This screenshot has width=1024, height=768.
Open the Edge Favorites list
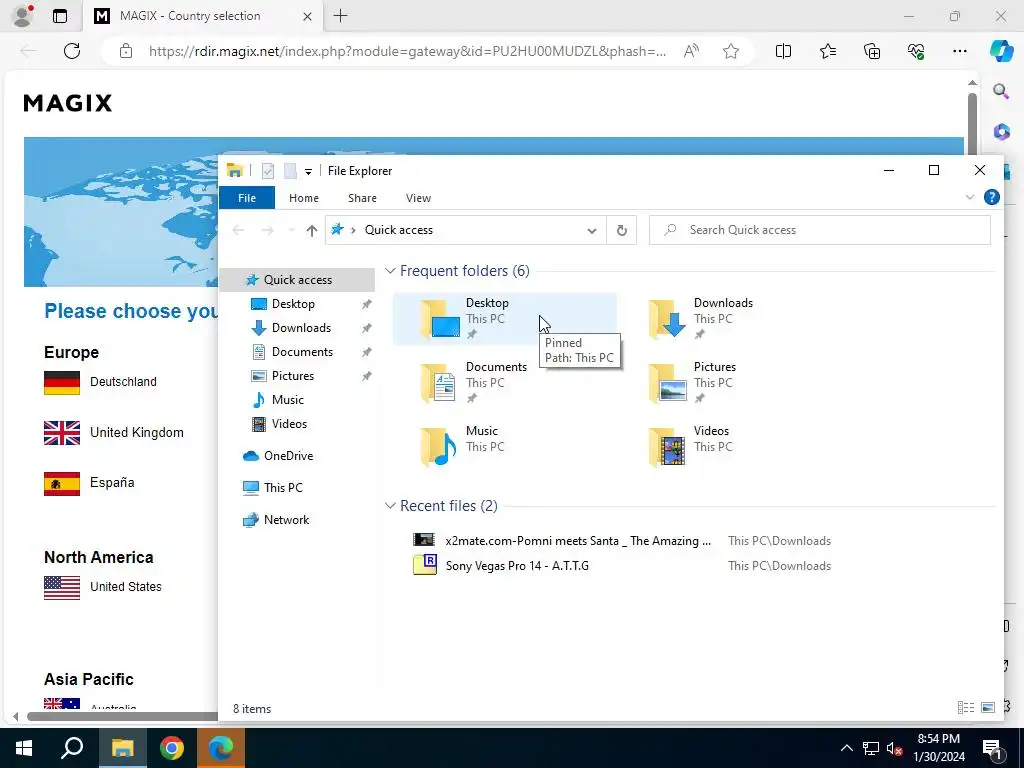827,51
